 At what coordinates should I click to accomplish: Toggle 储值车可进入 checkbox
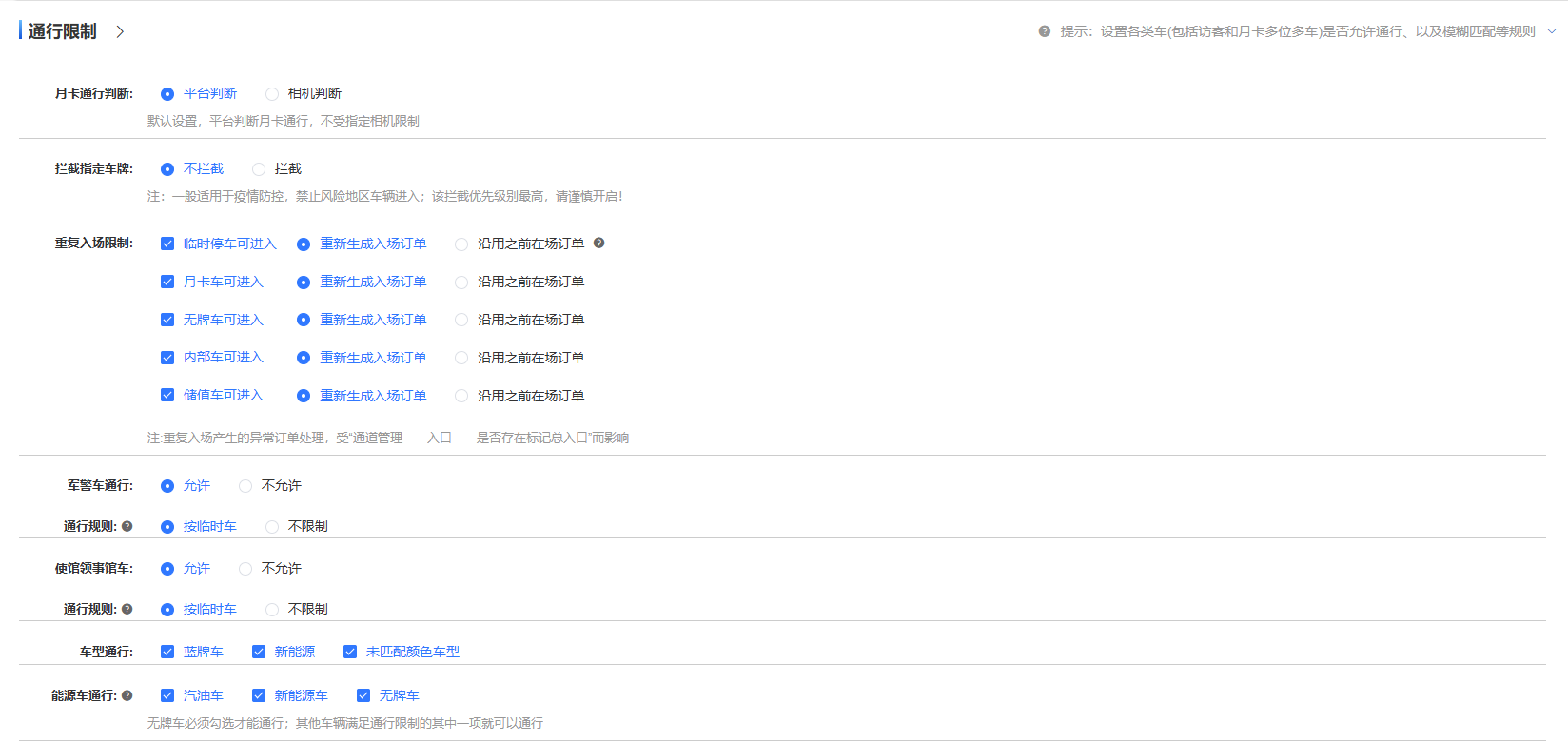click(167, 395)
